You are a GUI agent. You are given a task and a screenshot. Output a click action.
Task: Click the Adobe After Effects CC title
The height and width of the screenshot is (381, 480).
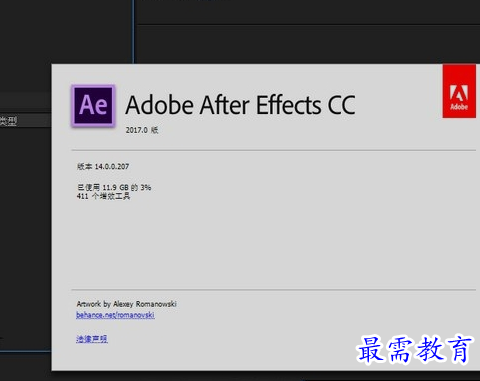tap(240, 105)
